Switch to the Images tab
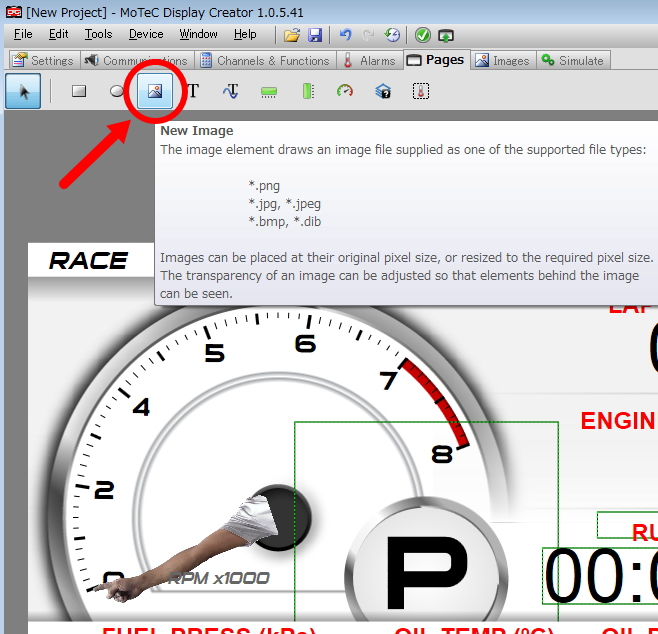Image resolution: width=658 pixels, height=634 pixels. [502, 60]
